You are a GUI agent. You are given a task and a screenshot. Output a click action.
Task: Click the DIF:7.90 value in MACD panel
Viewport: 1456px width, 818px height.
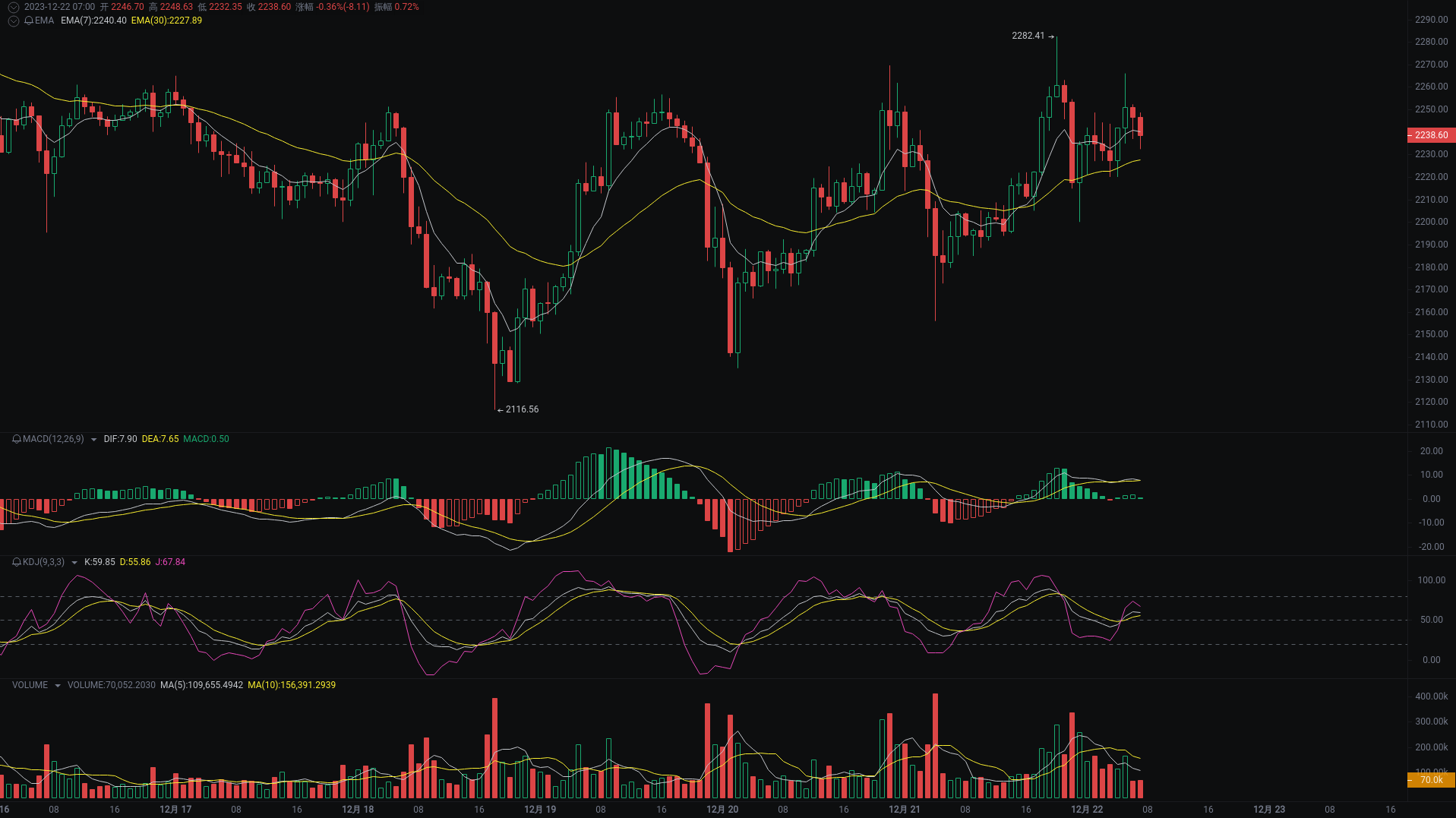pyautogui.click(x=120, y=439)
